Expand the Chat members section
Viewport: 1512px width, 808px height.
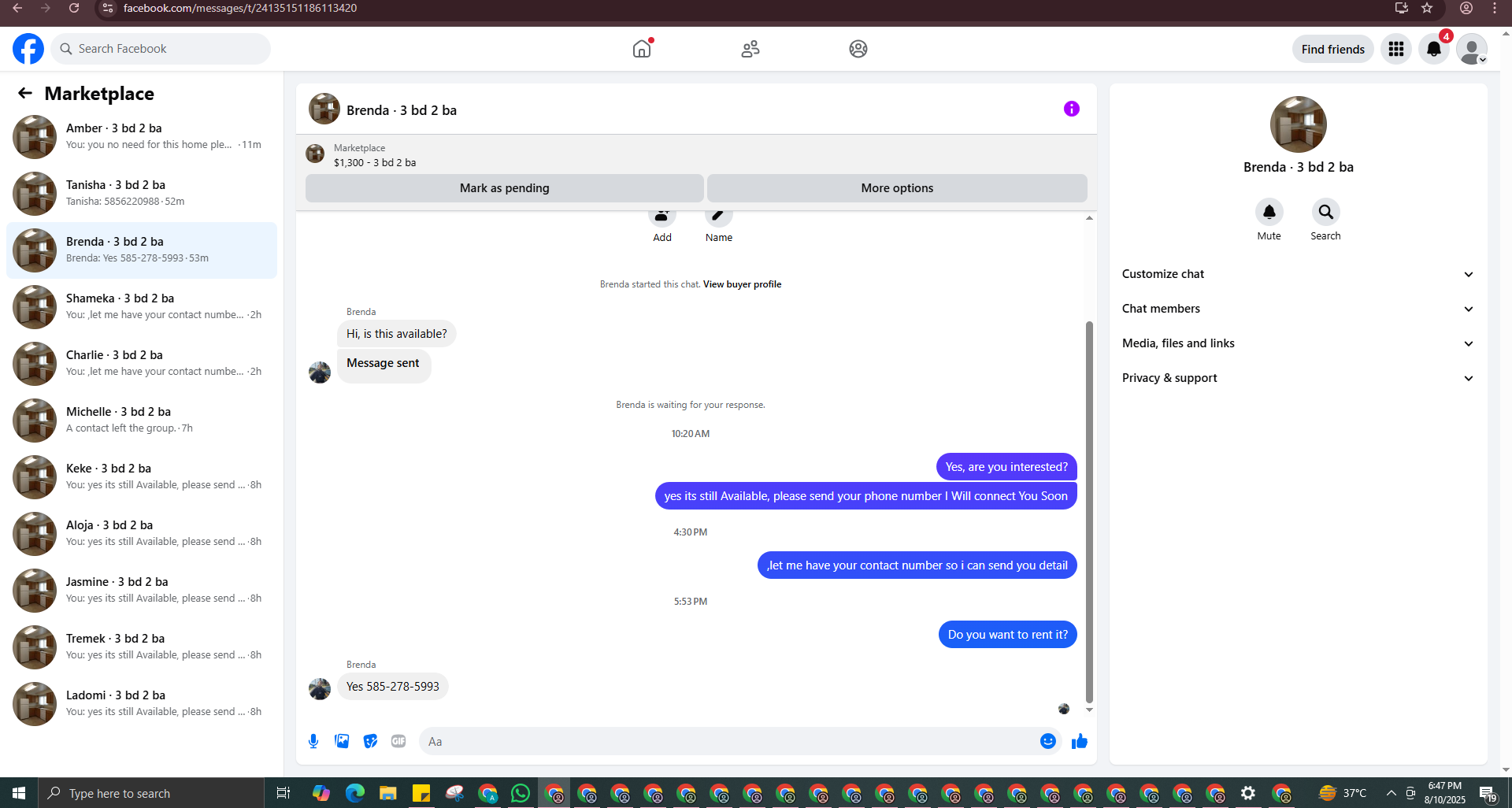coord(1298,309)
